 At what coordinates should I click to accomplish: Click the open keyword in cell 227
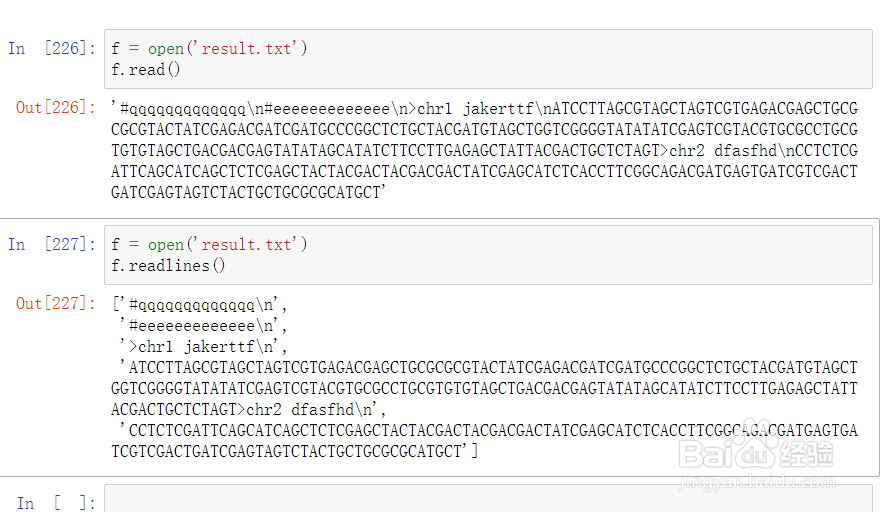tap(166, 245)
